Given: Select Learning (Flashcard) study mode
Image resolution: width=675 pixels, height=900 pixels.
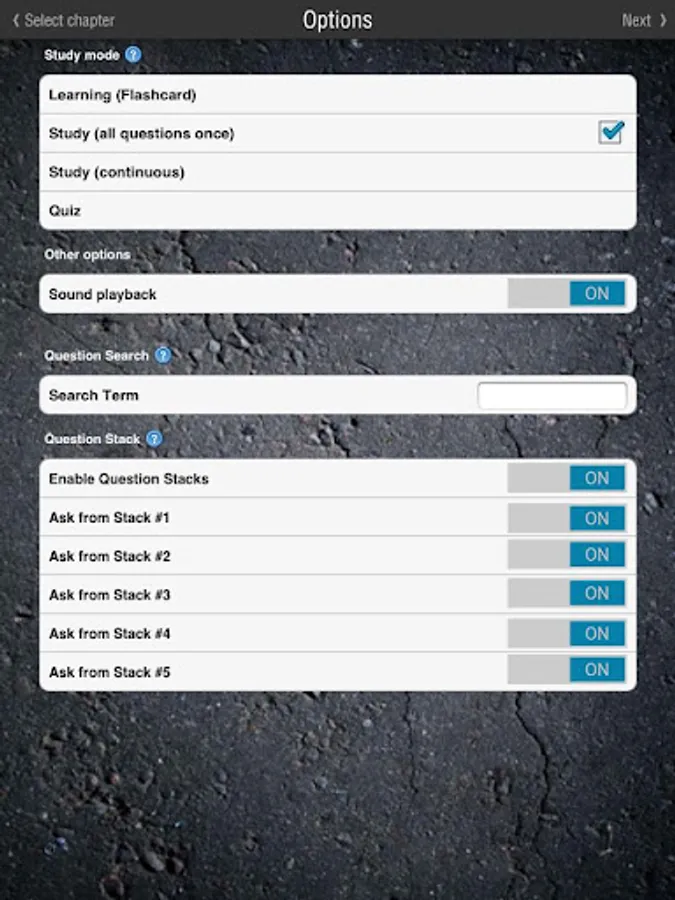Looking at the screenshot, I should coord(300,95).
